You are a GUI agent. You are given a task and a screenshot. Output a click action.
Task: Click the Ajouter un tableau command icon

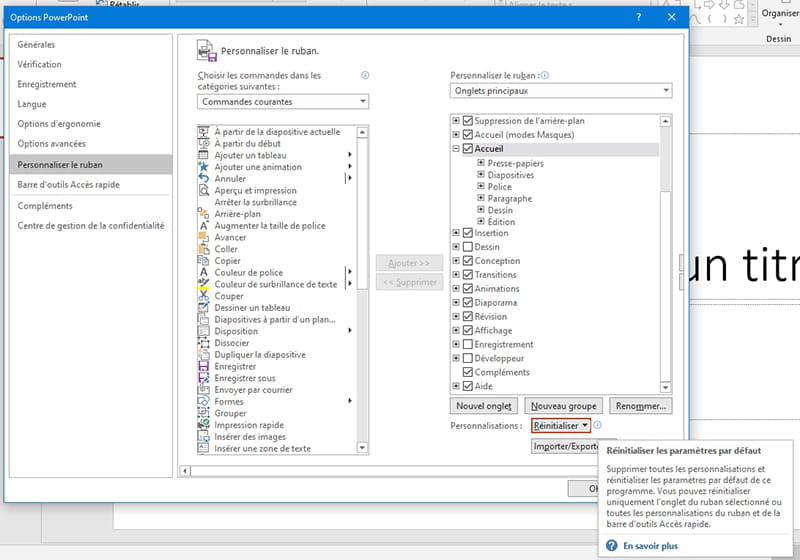(203, 155)
